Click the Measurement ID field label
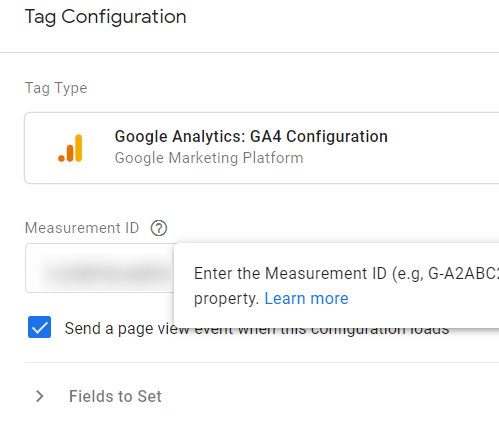Viewport: 499px width, 427px height. pyautogui.click(x=82, y=228)
